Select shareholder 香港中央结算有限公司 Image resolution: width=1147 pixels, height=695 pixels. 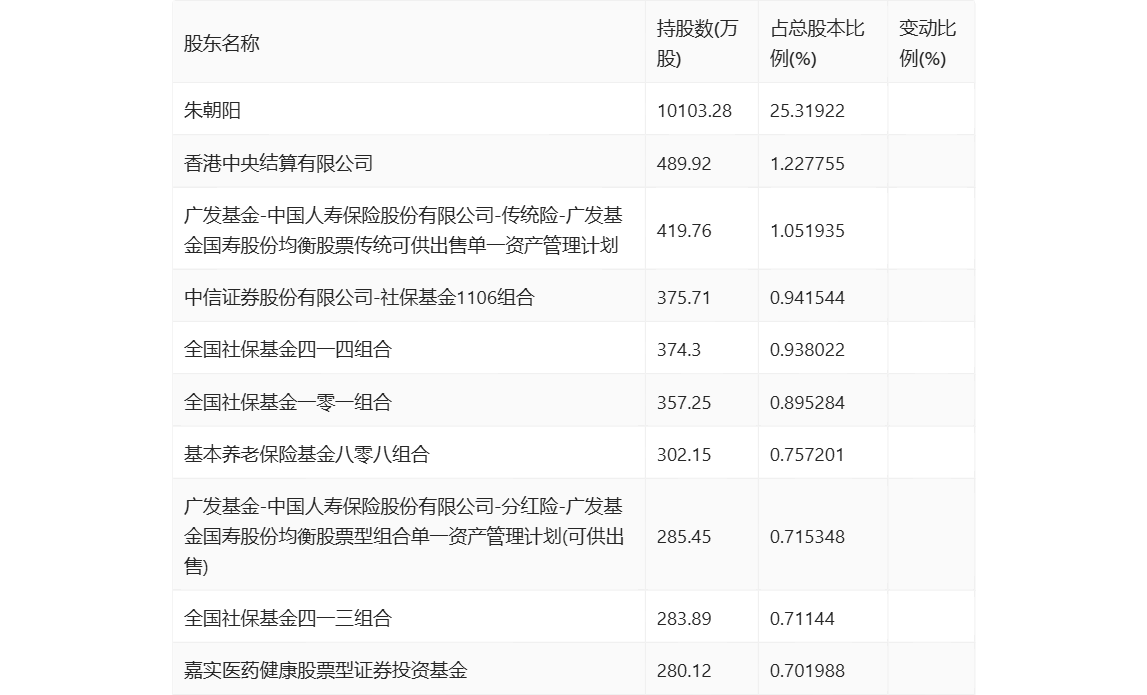click(278, 163)
